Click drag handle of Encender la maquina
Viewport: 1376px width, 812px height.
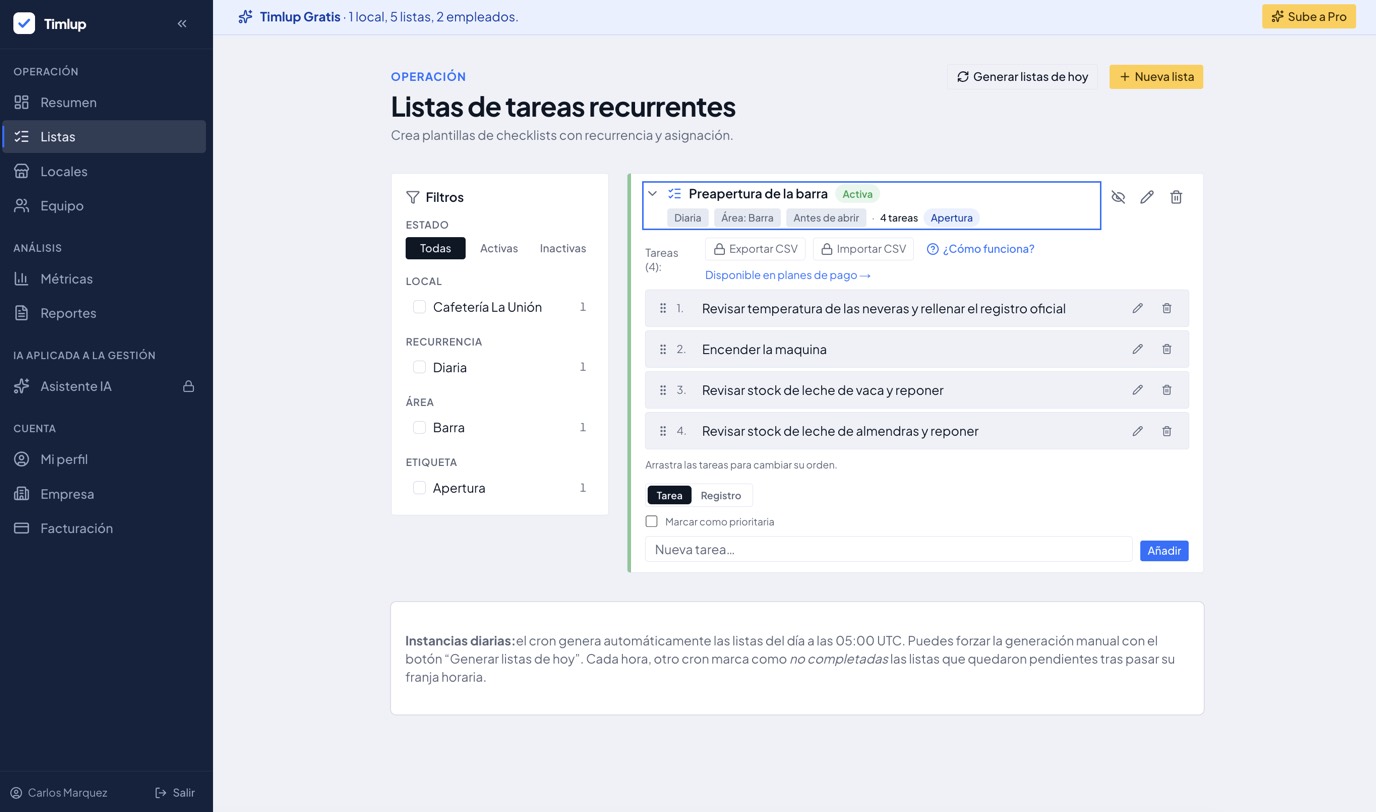663,349
